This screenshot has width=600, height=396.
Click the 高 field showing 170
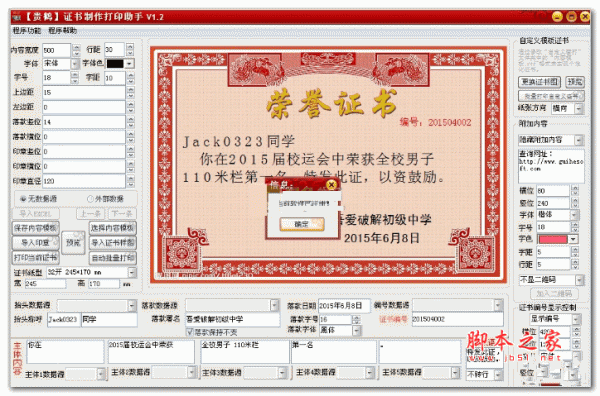(x=103, y=284)
